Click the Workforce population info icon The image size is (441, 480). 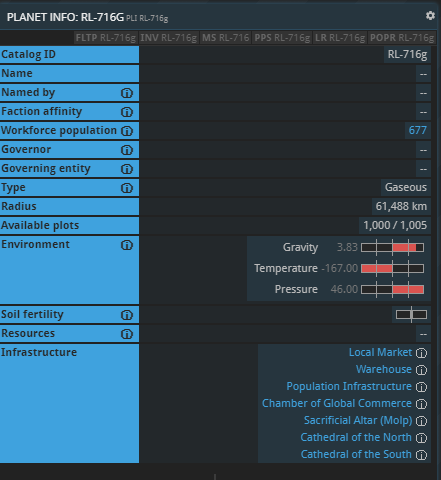tap(127, 131)
